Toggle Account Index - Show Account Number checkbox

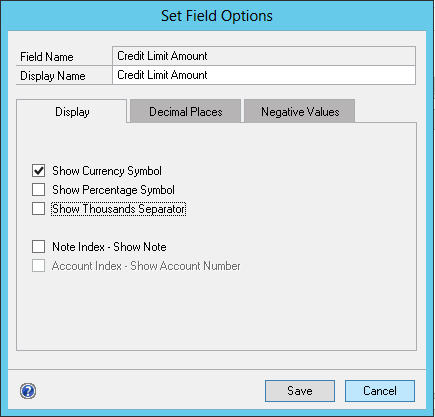pyautogui.click(x=39, y=266)
